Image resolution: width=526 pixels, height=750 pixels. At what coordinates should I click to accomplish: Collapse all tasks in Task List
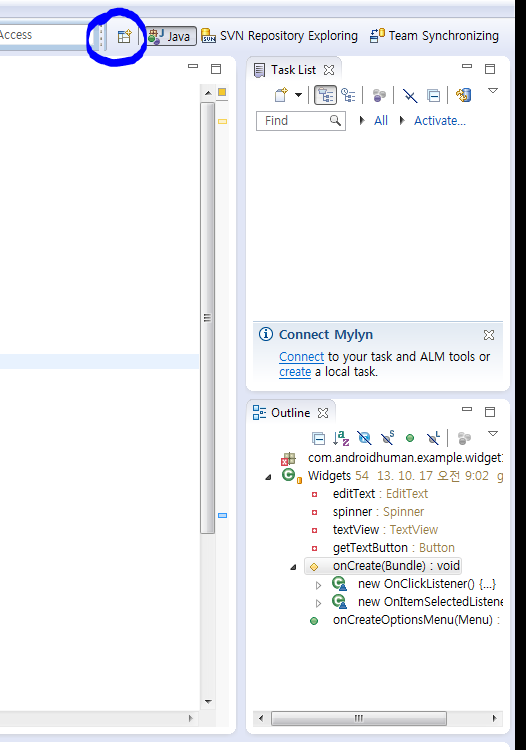click(433, 96)
